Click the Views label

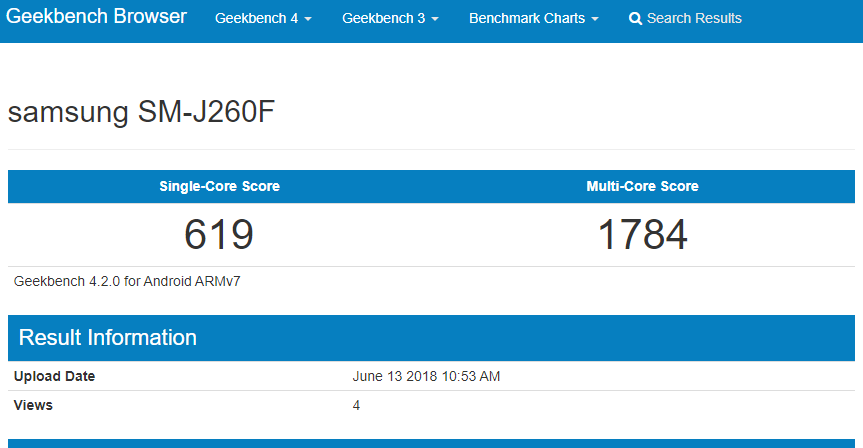pyautogui.click(x=33, y=405)
